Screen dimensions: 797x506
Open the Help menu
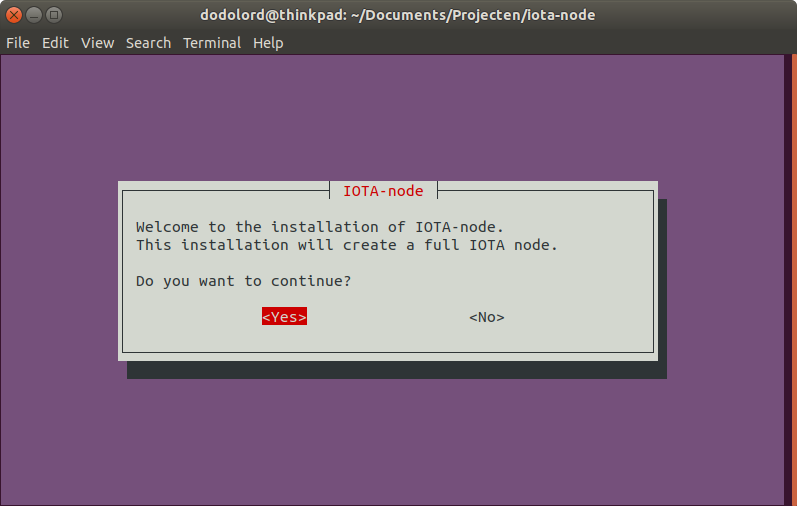tap(268, 43)
